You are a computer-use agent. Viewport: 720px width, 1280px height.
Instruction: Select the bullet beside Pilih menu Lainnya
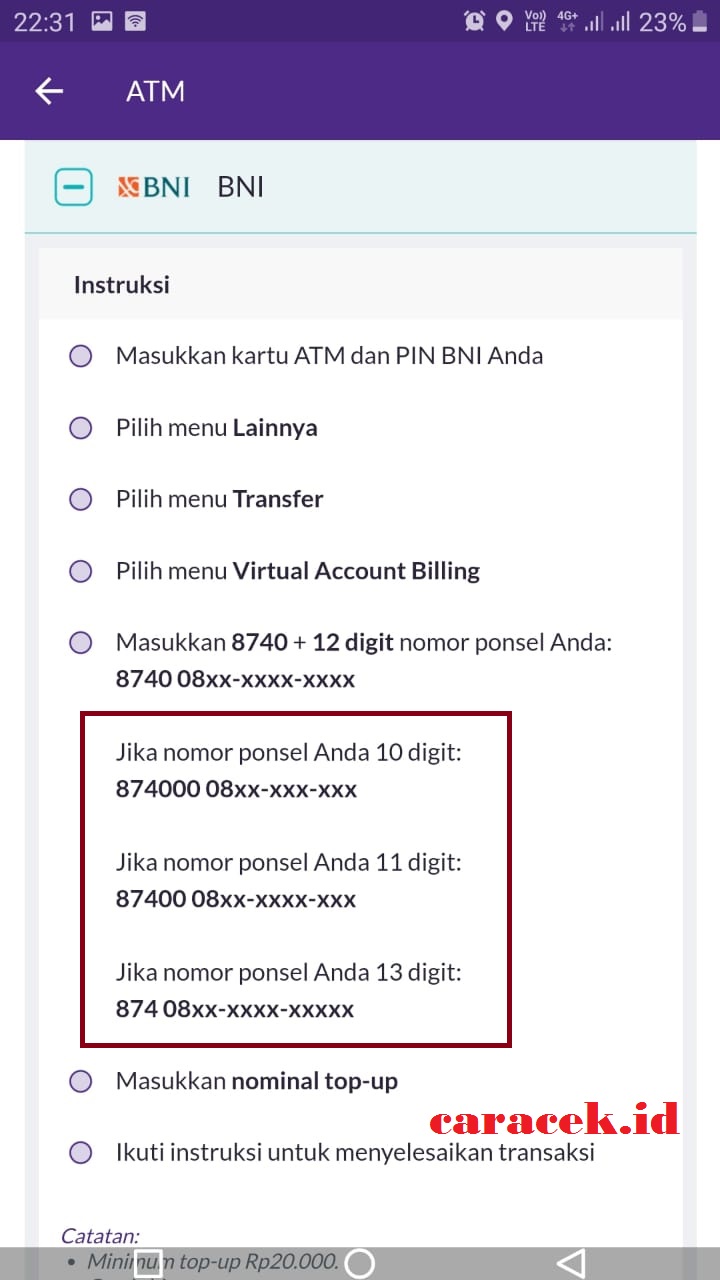[x=81, y=428]
